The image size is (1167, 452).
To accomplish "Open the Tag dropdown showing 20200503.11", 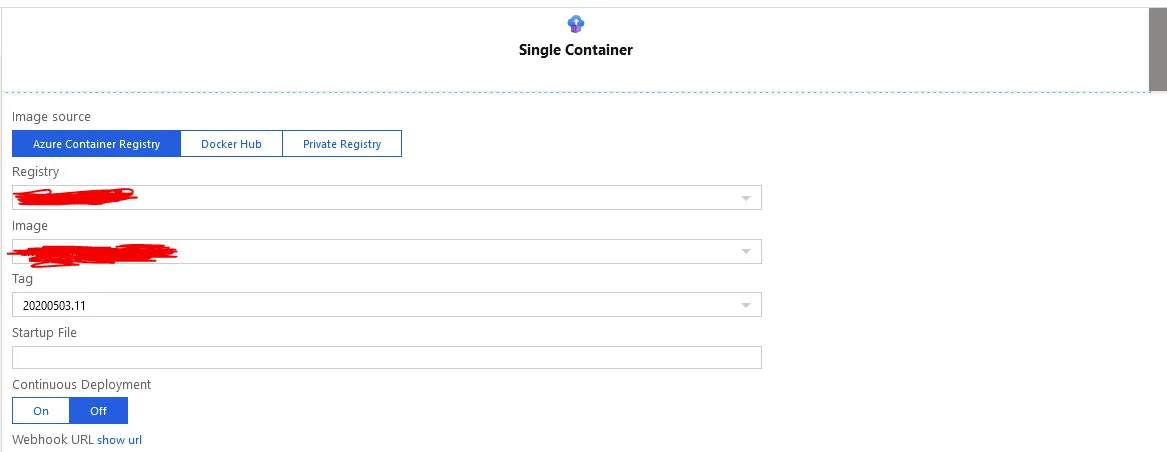I will [x=386, y=305].
